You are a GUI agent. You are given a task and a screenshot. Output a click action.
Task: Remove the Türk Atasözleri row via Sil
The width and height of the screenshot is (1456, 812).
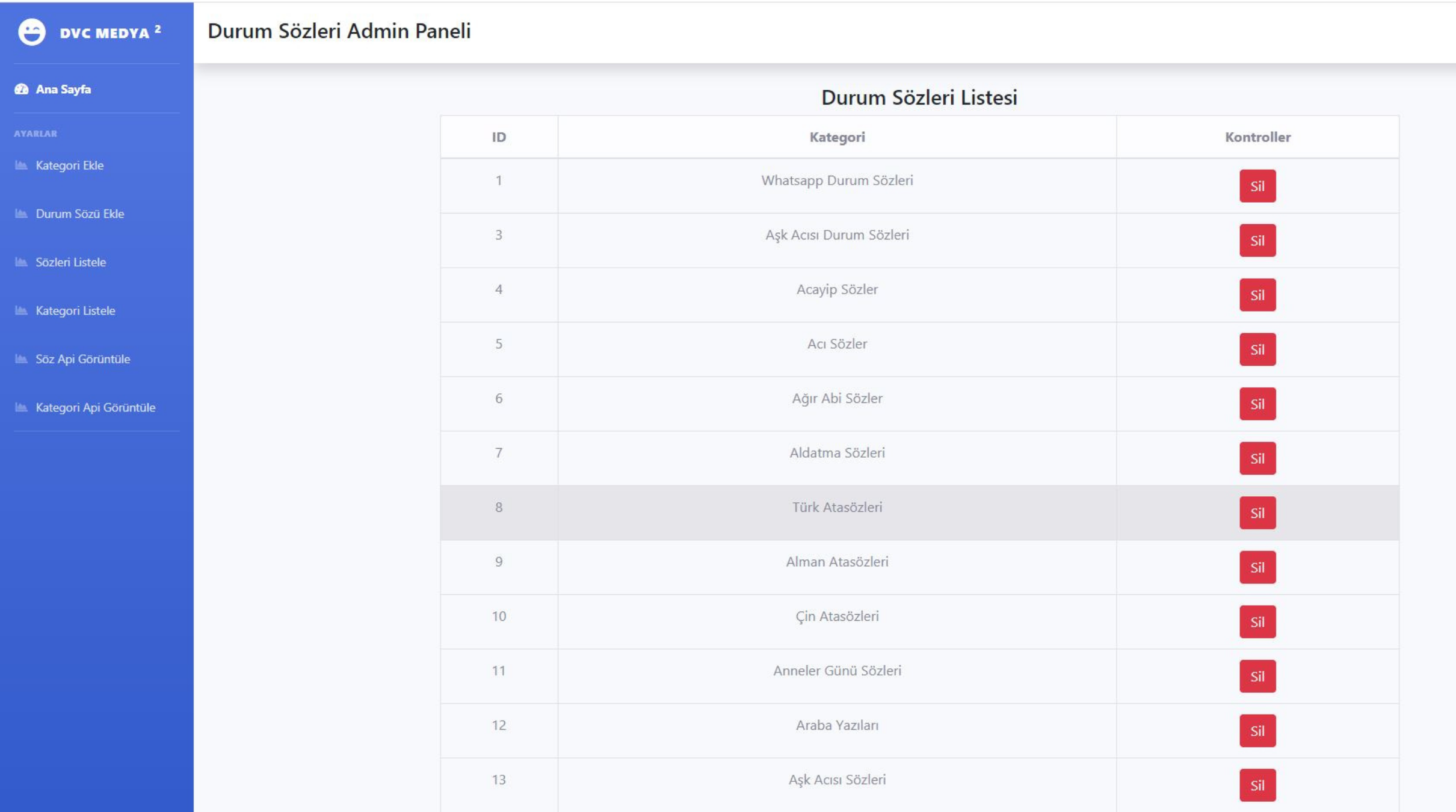[1257, 512]
